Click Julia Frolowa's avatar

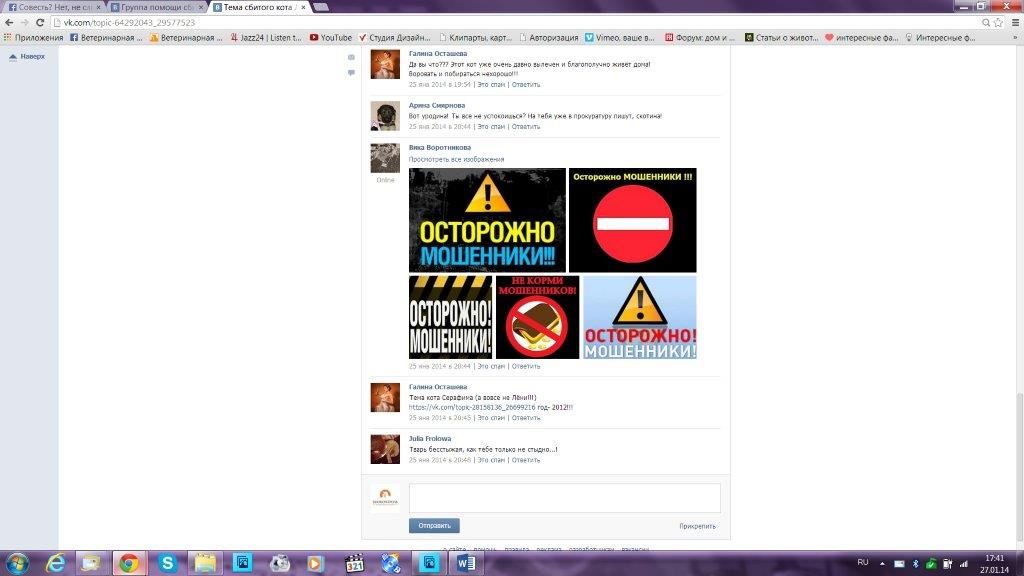coord(385,449)
